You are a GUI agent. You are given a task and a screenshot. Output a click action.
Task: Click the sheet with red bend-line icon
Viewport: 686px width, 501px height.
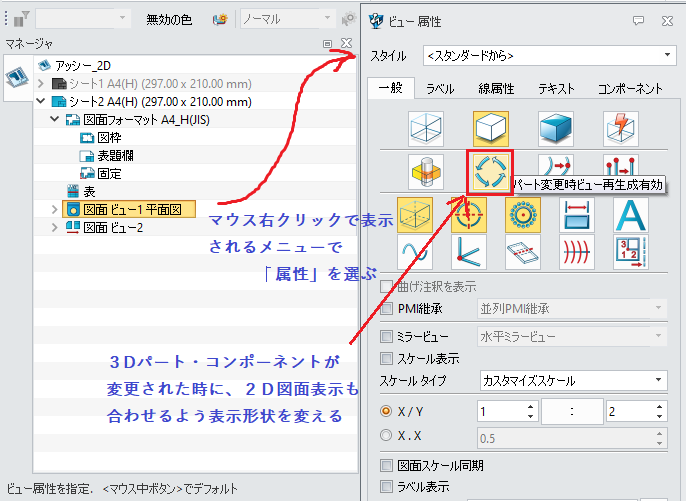tap(523, 252)
